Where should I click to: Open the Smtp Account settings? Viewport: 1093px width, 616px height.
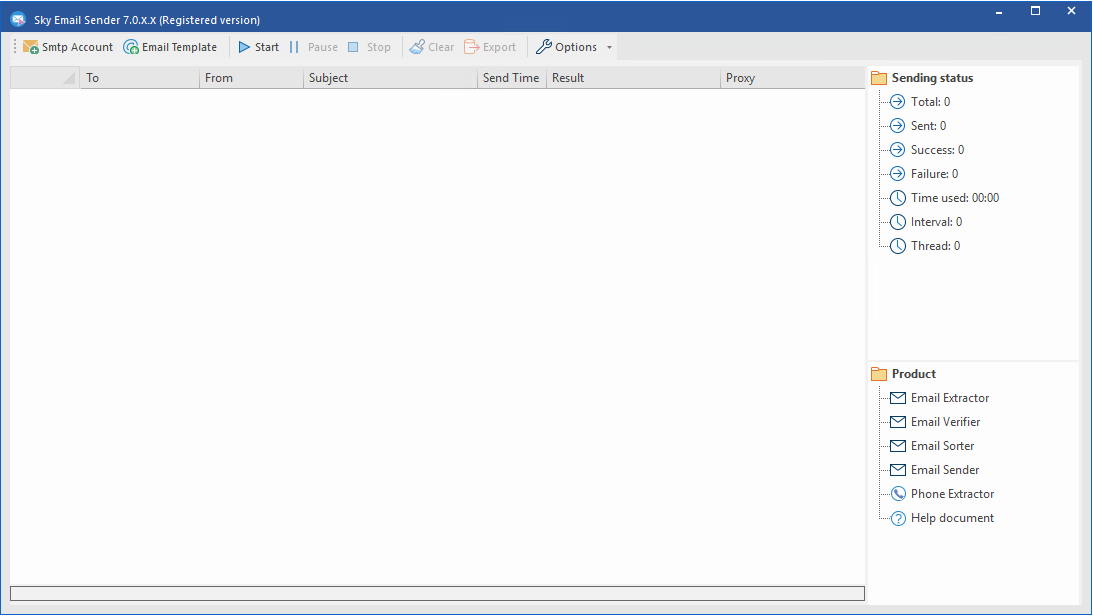pyautogui.click(x=68, y=47)
